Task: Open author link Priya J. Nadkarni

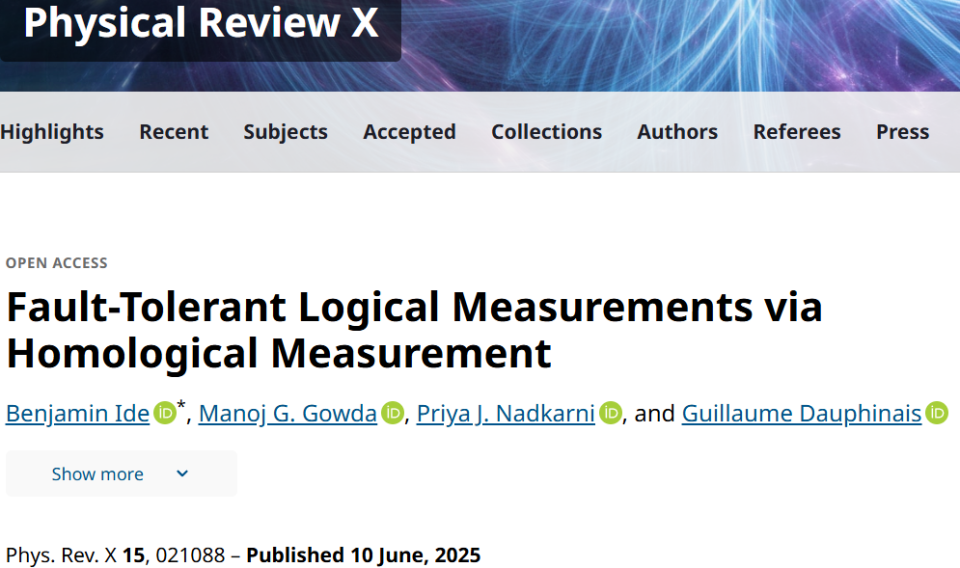Action: [506, 414]
